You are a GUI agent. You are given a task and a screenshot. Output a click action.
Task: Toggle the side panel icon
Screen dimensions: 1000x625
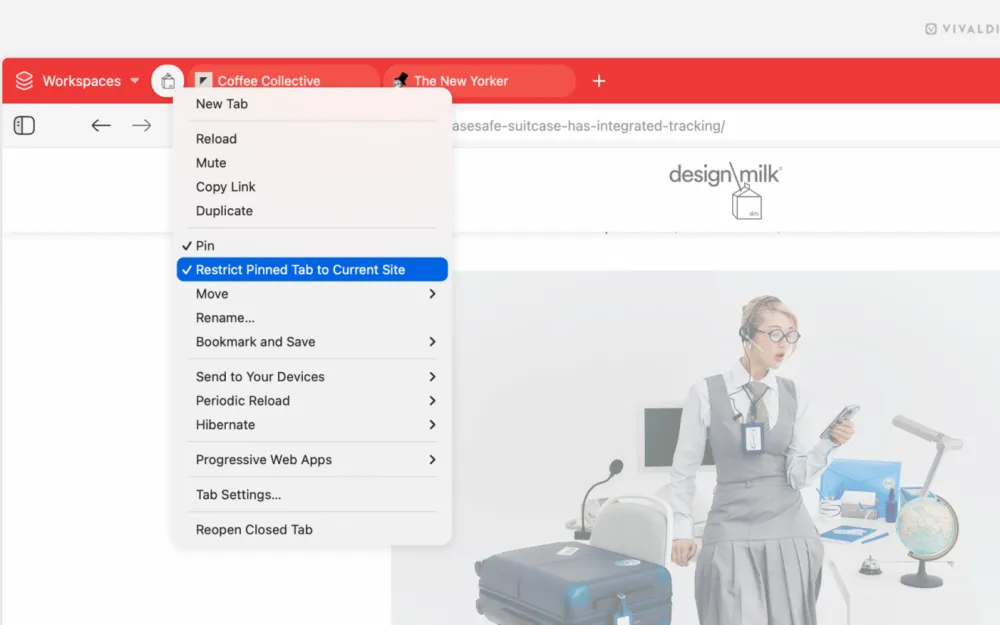[x=25, y=126]
